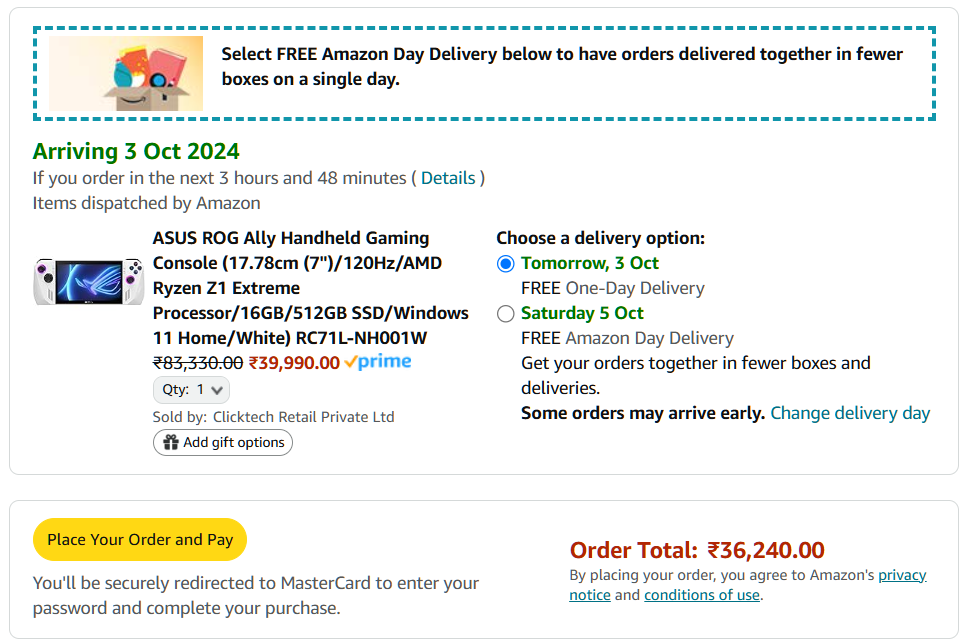Click the ₹39,990.00 discounted price
Screen dimensions: 967x643
point(294,363)
